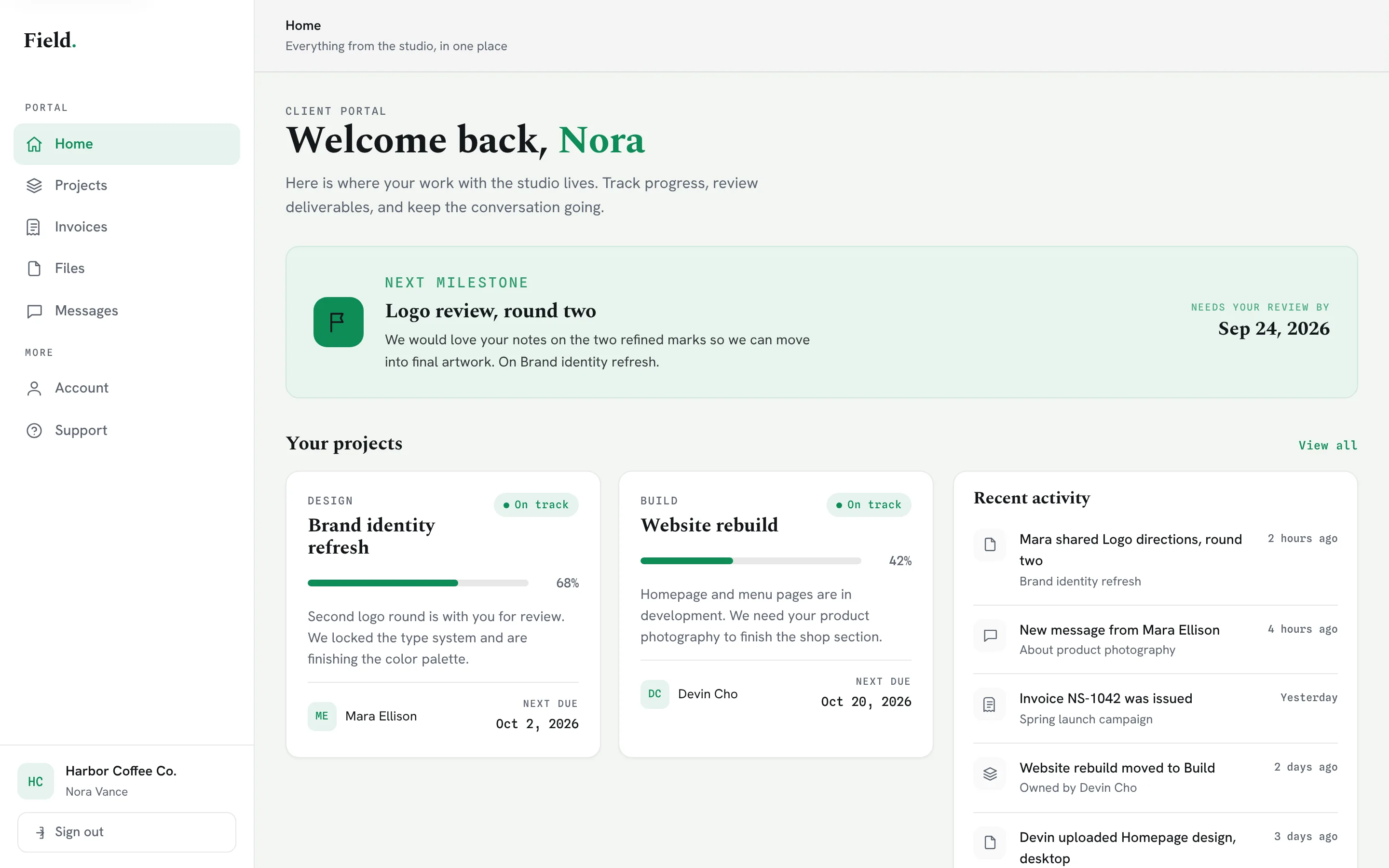Click the Devin Cho owner name
This screenshot has width=1389, height=868.
pyautogui.click(x=708, y=694)
